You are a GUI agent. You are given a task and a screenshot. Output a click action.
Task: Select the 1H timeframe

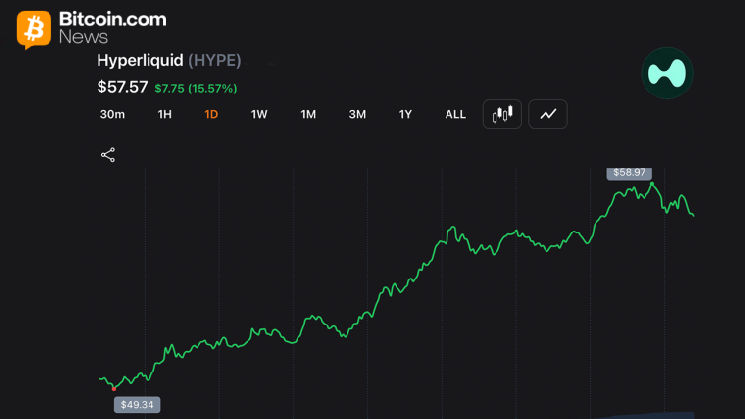(164, 114)
